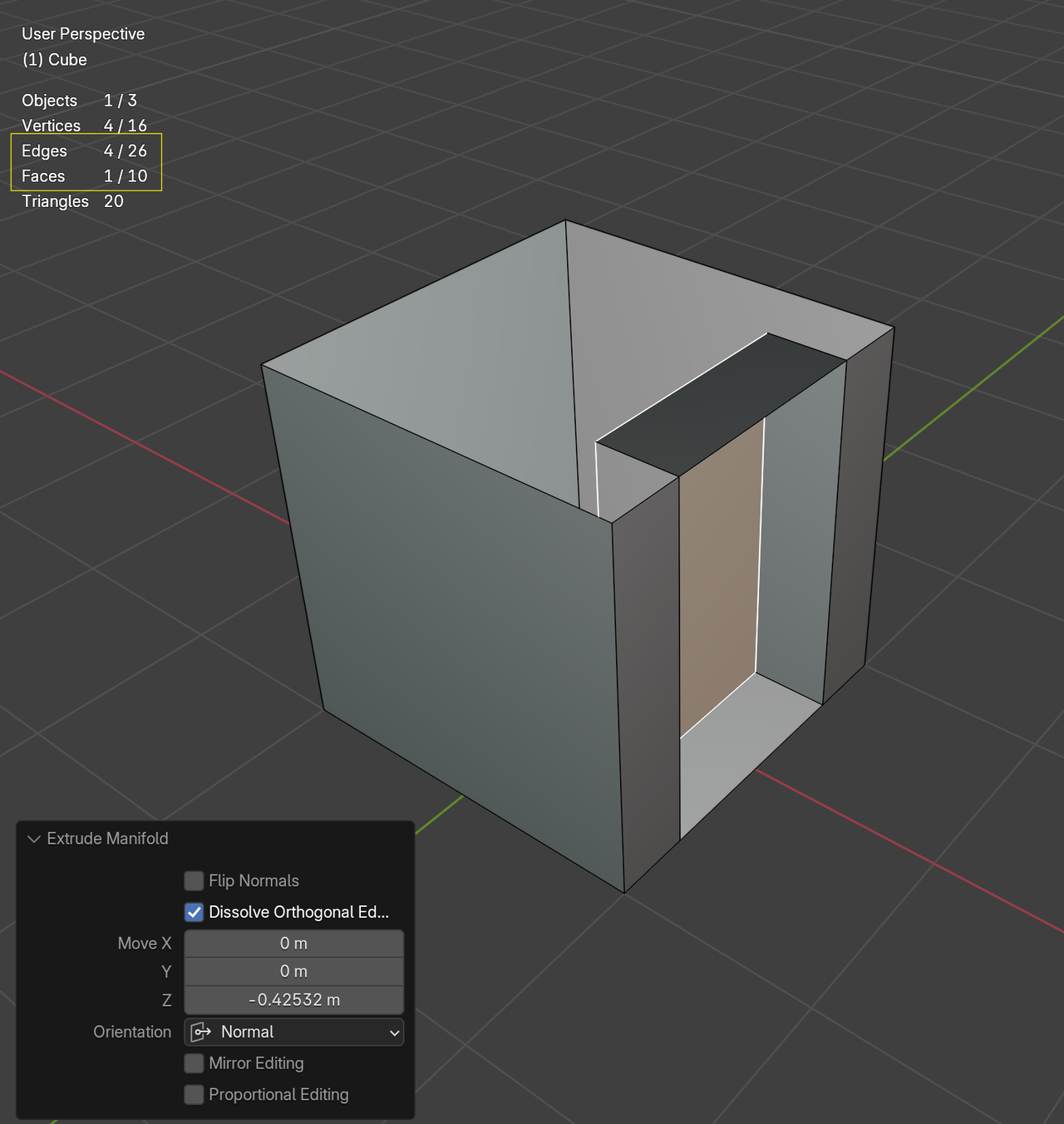Click the Cube label under User Perspective
The width and height of the screenshot is (1064, 1124).
click(54, 60)
